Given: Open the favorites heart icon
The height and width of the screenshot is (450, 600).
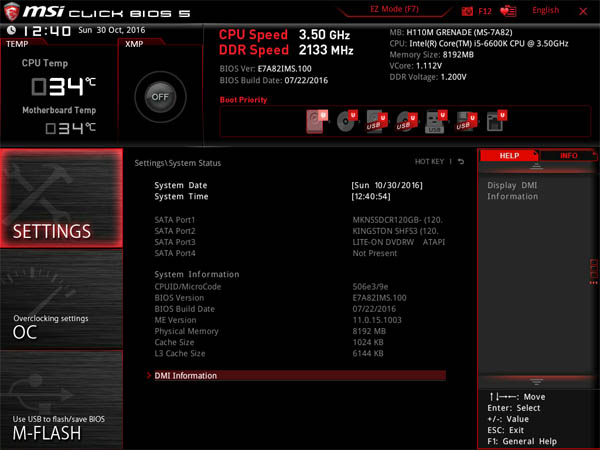Looking at the screenshot, I should click(x=508, y=11).
